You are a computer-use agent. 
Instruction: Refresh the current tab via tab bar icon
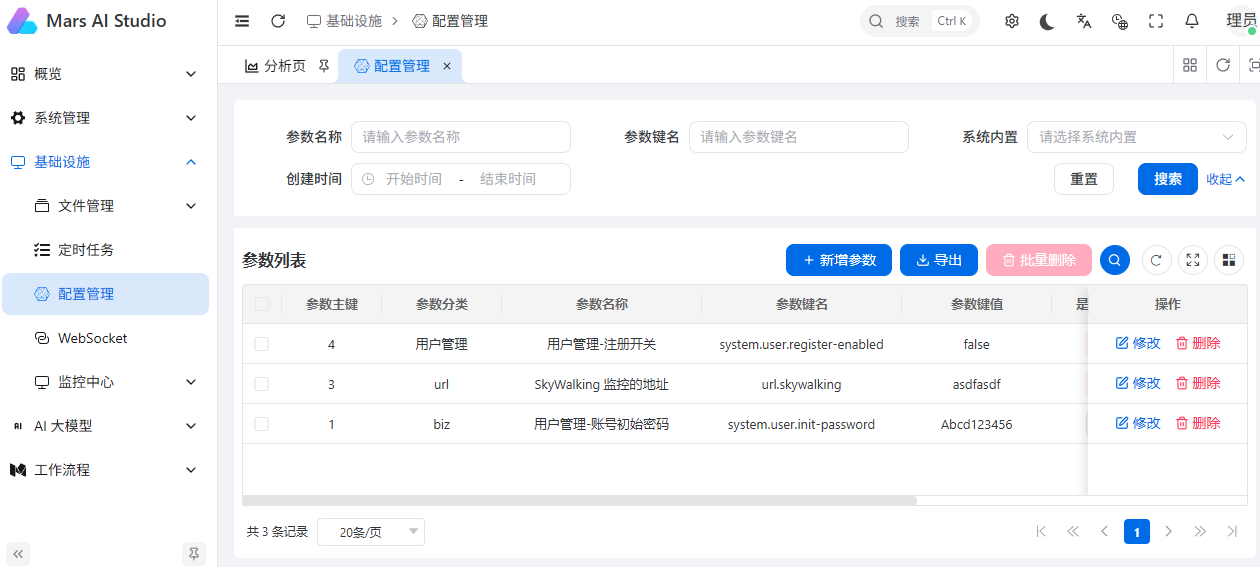coord(1223,65)
